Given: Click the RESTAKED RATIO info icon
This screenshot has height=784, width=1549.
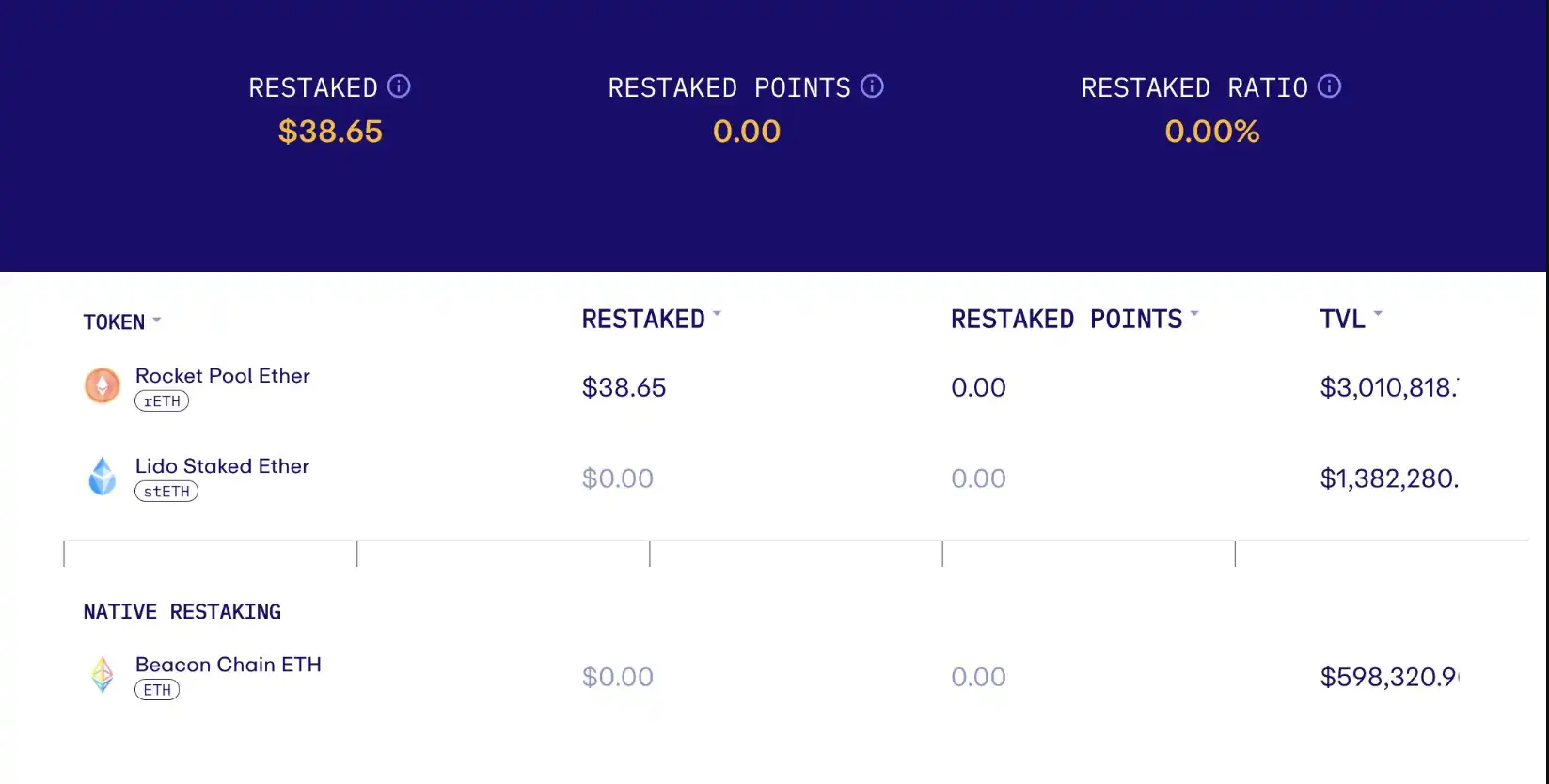Looking at the screenshot, I should click(1329, 86).
